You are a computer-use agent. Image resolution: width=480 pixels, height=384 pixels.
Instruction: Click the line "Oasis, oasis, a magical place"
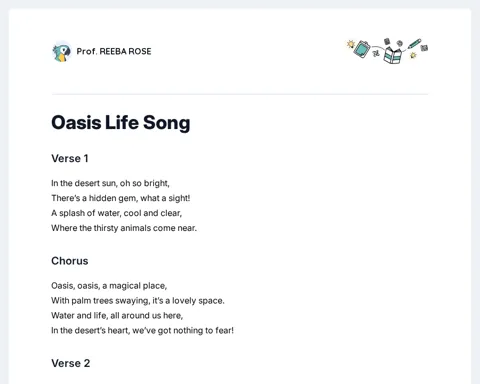tap(109, 286)
